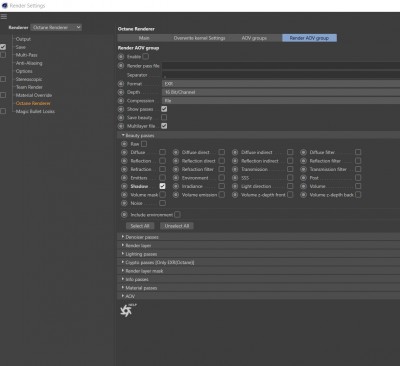The image size is (400, 366).
Task: Click the Render pass file input field
Action: (281, 66)
